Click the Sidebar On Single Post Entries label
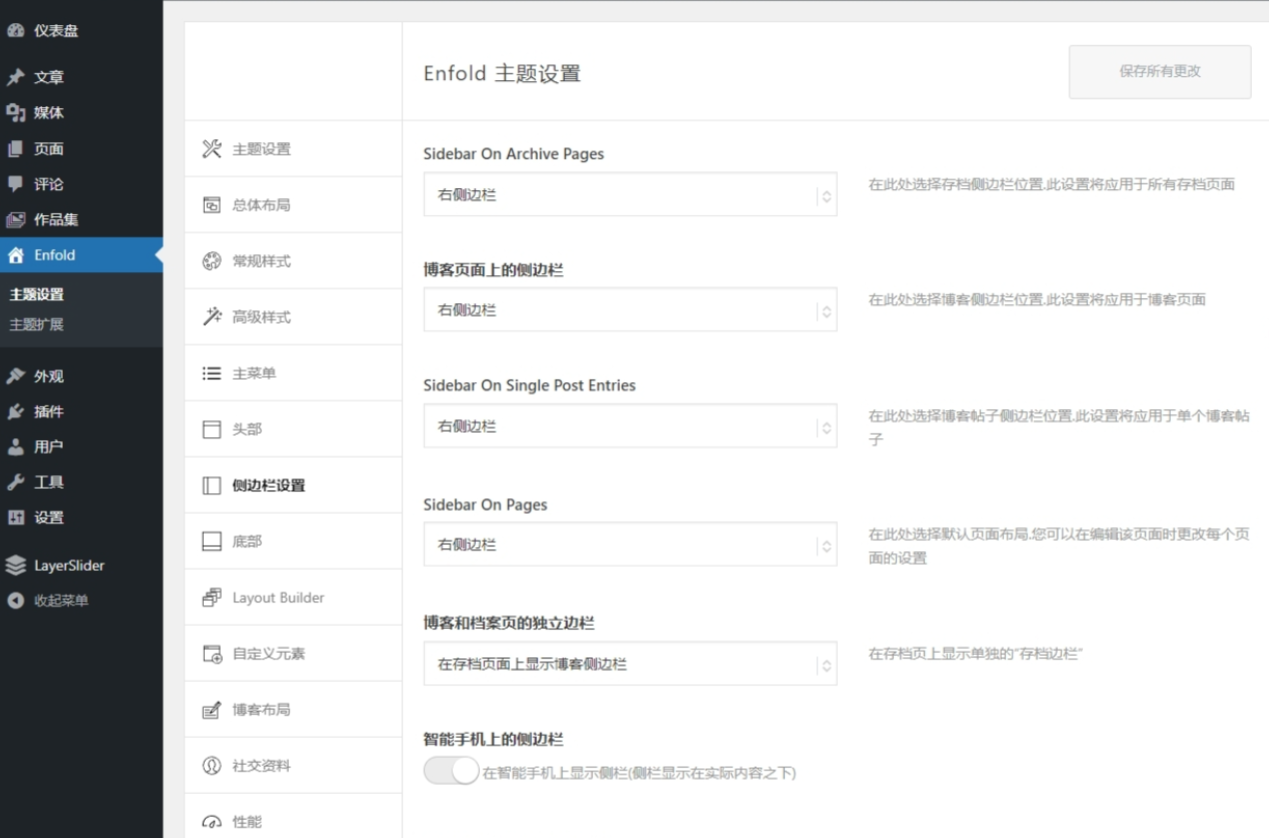 click(x=530, y=385)
